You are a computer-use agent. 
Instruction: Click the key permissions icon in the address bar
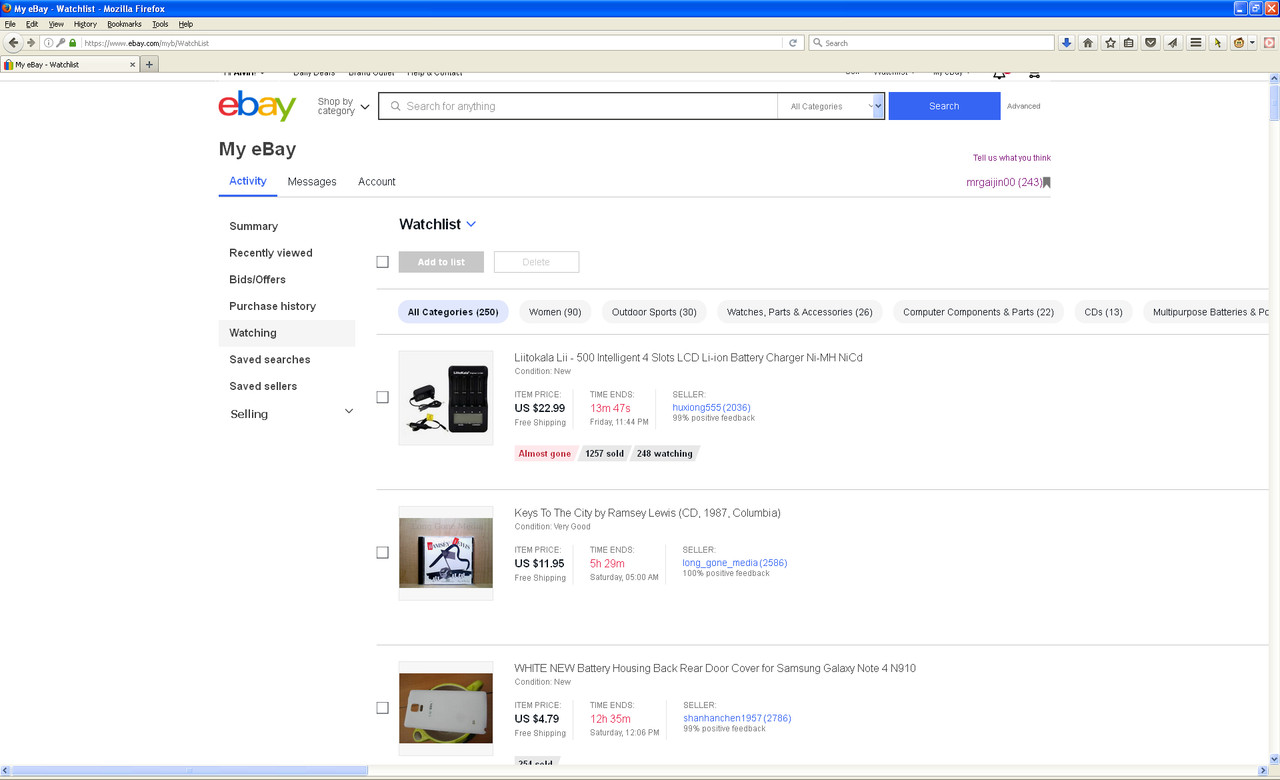61,43
